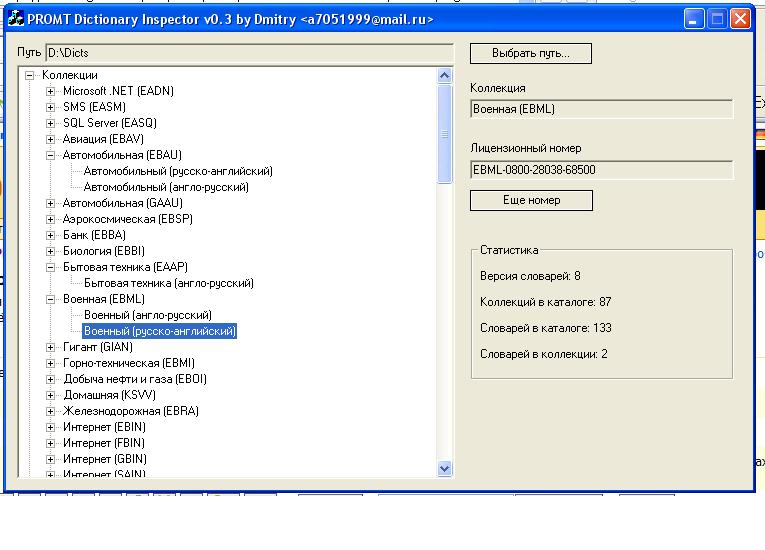Expand the Домашняя (KSVV) node
Image resolution: width=765 pixels, height=550 pixels.
[50, 395]
